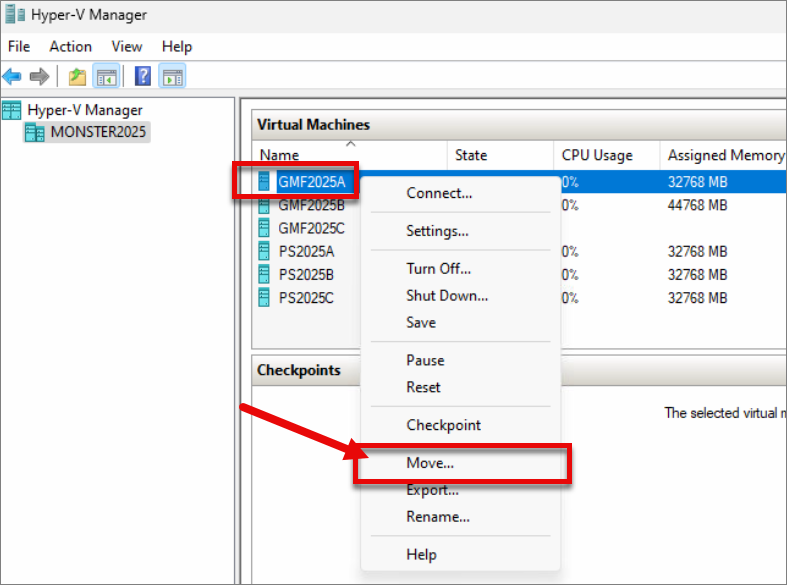Select Turn Off... in context menu
Screen dimensions: 787x585
click(460, 269)
